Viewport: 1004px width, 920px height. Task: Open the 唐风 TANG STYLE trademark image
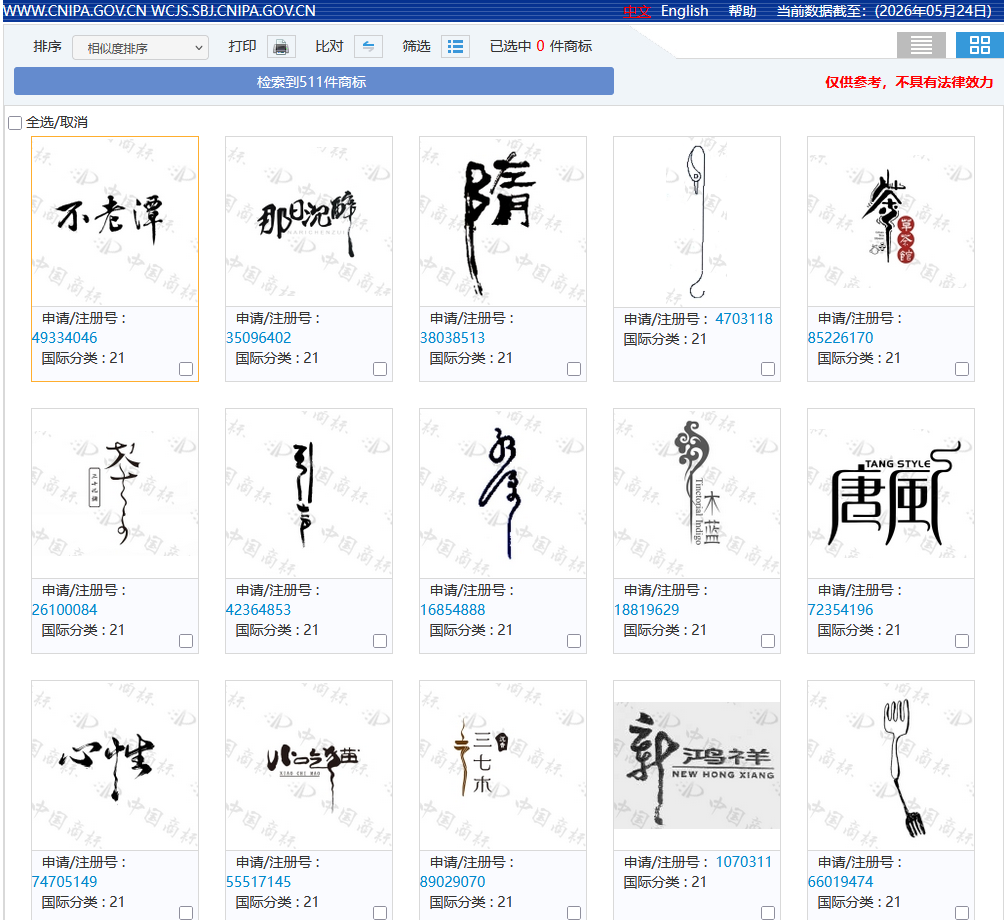(891, 494)
